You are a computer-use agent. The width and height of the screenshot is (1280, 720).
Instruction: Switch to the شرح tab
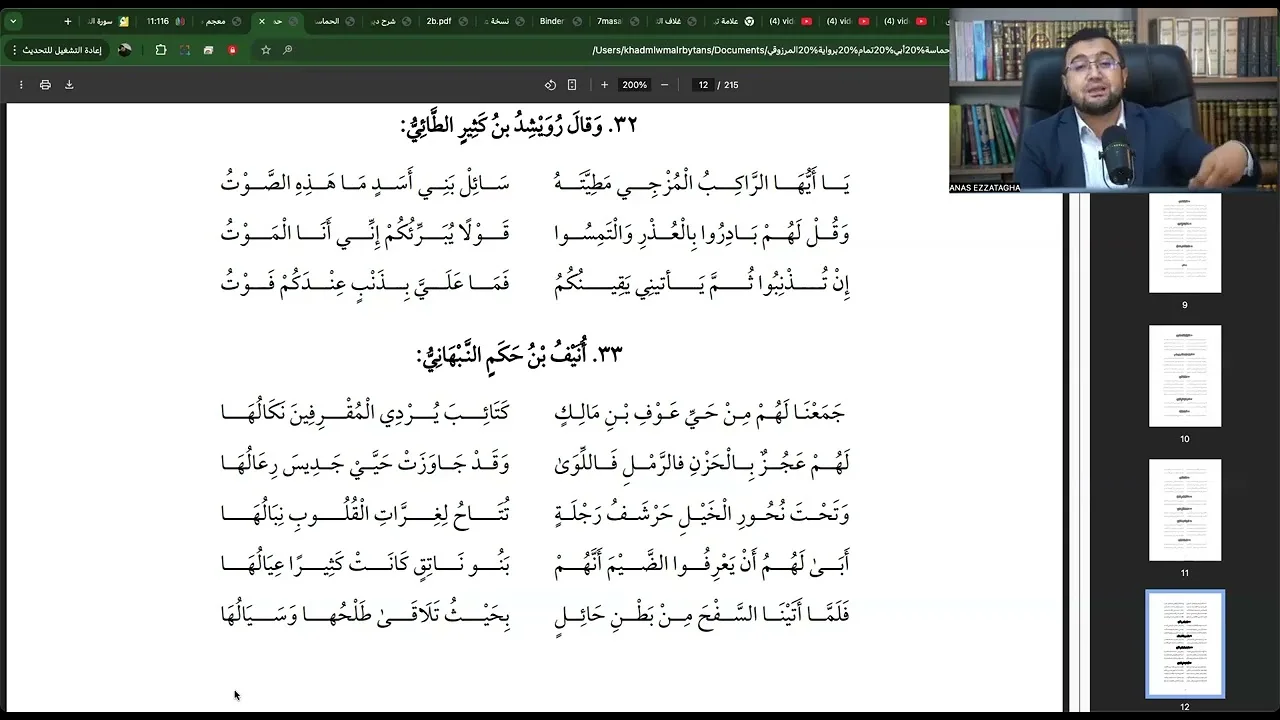point(390,21)
